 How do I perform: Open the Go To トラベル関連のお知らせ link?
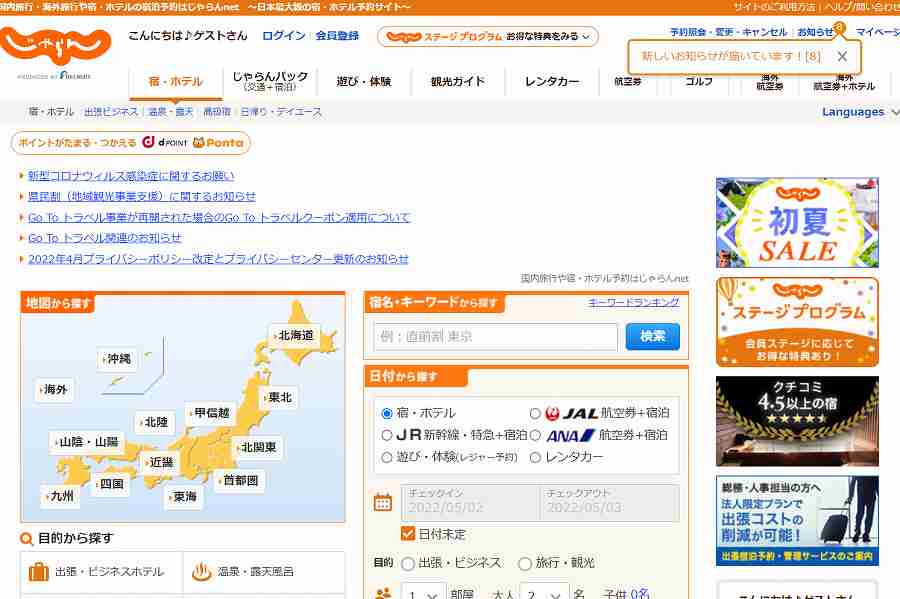[x=104, y=238]
